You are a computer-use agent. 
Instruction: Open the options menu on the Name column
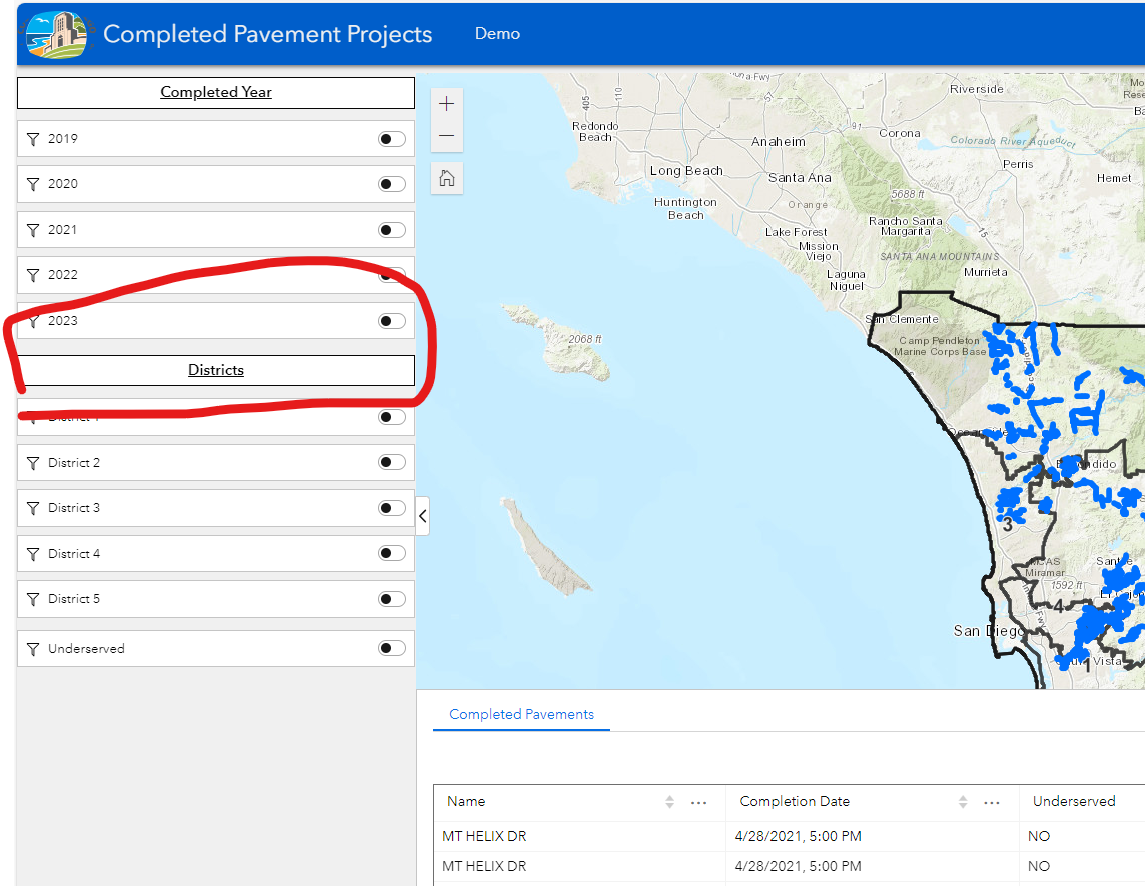[698, 801]
